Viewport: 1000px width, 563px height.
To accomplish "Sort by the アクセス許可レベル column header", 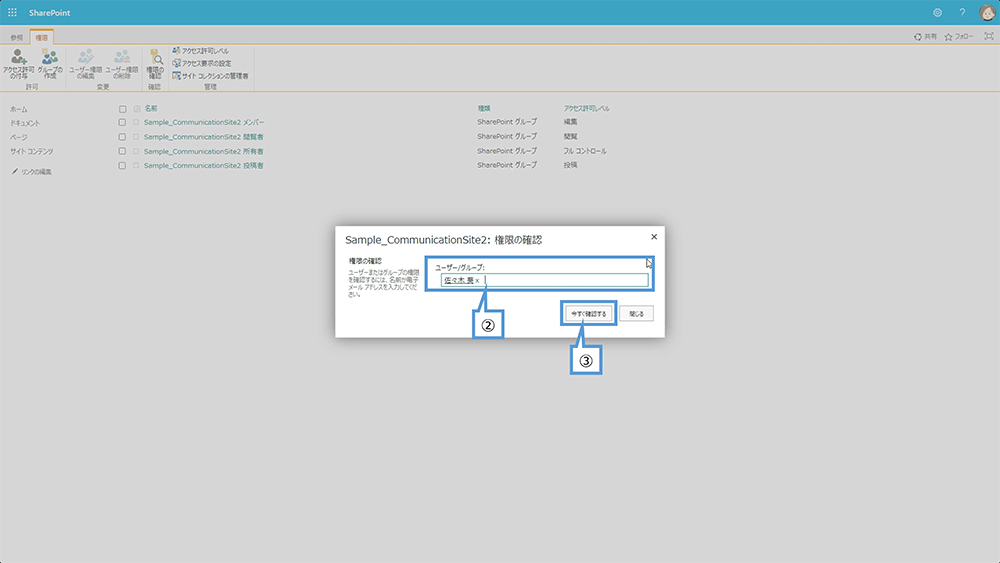I will pyautogui.click(x=586, y=108).
